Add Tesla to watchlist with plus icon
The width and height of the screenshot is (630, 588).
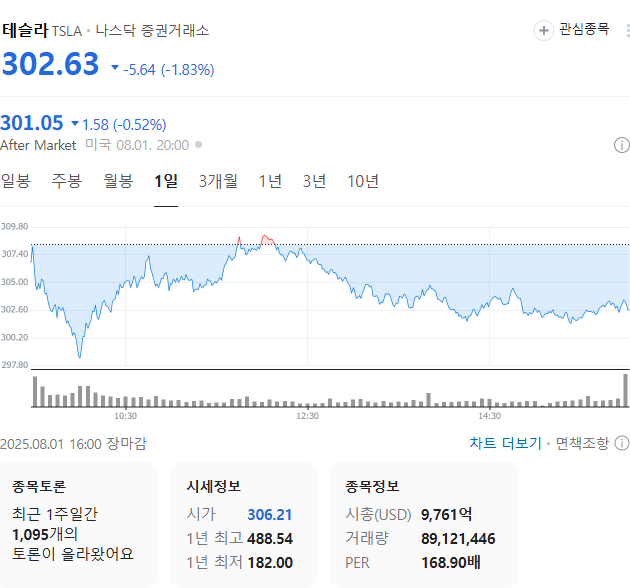click(544, 31)
